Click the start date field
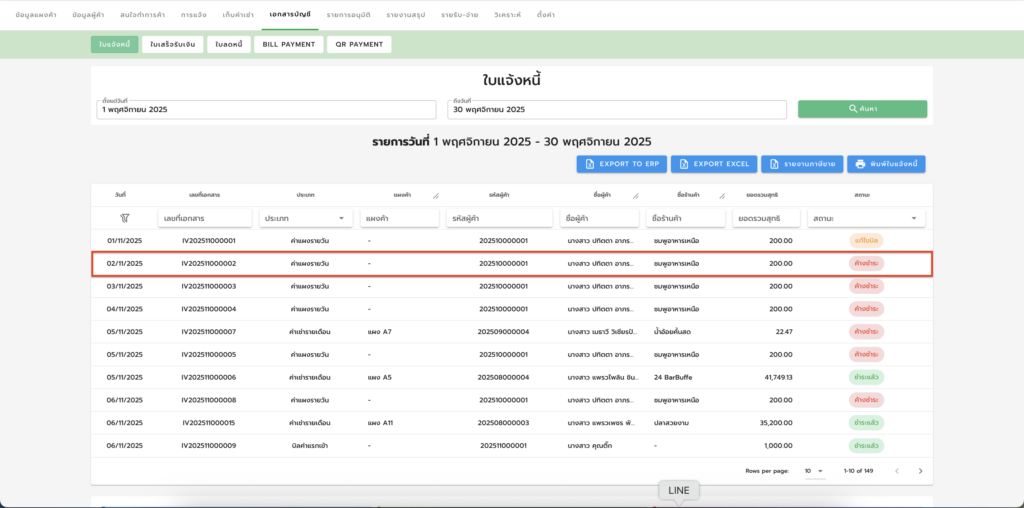The image size is (1024, 508). (x=267, y=109)
